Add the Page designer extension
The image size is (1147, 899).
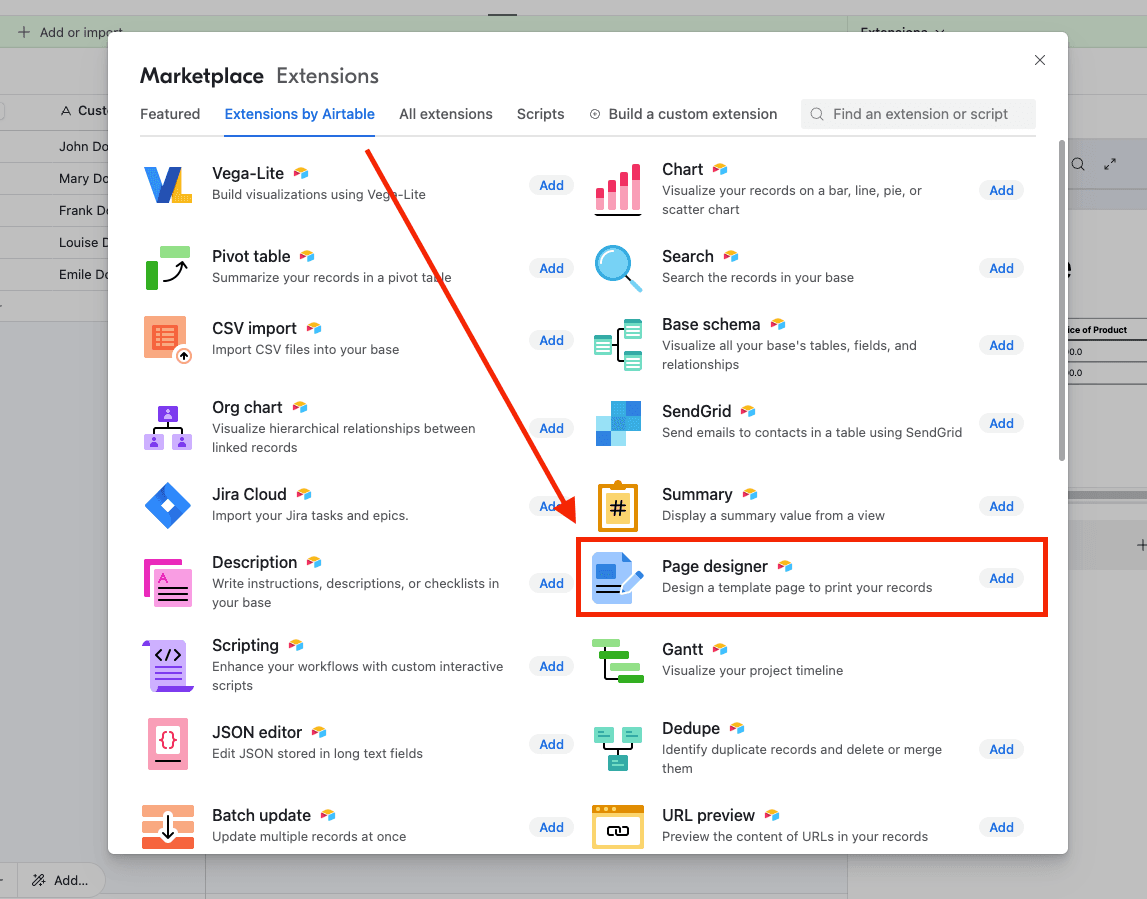[x=1001, y=578]
